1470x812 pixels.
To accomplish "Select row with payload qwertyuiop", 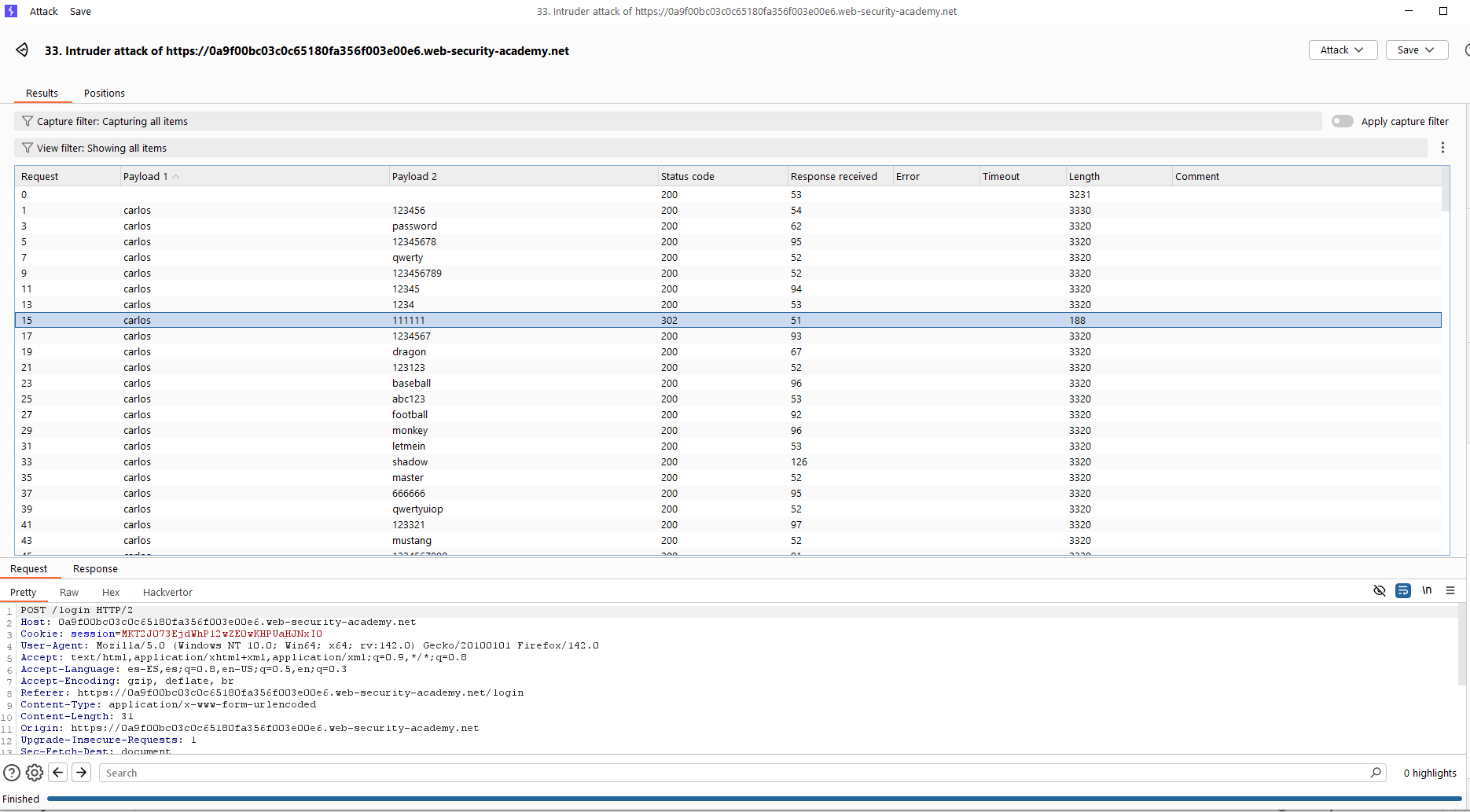I will click(728, 509).
